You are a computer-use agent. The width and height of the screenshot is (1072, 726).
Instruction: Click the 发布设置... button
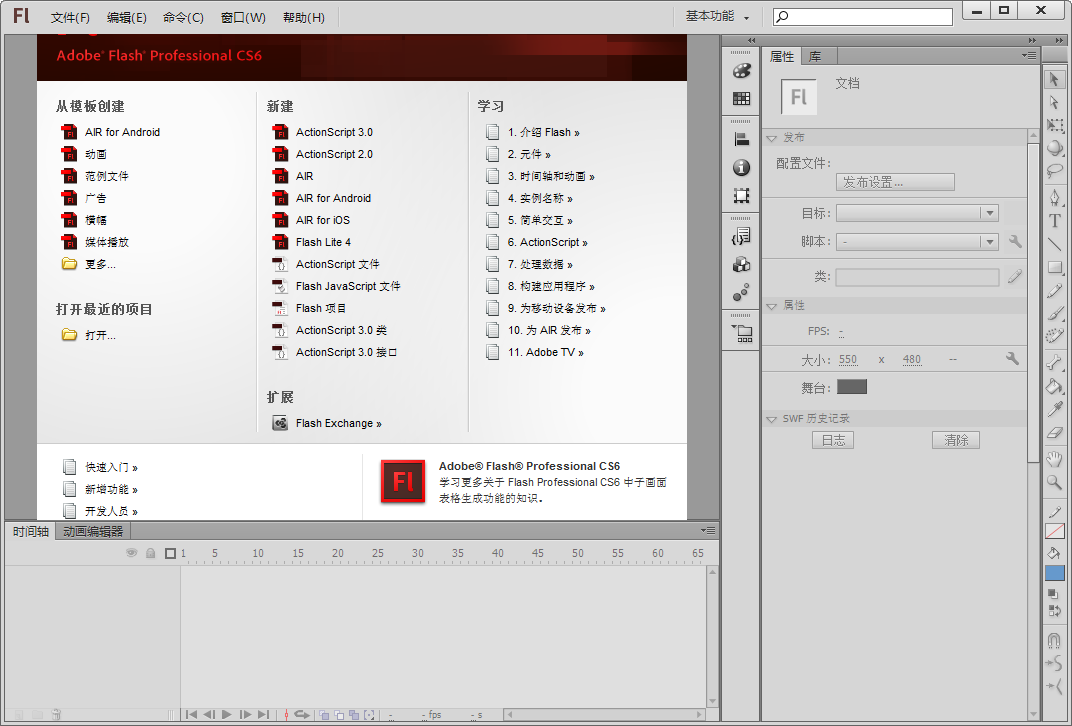895,182
